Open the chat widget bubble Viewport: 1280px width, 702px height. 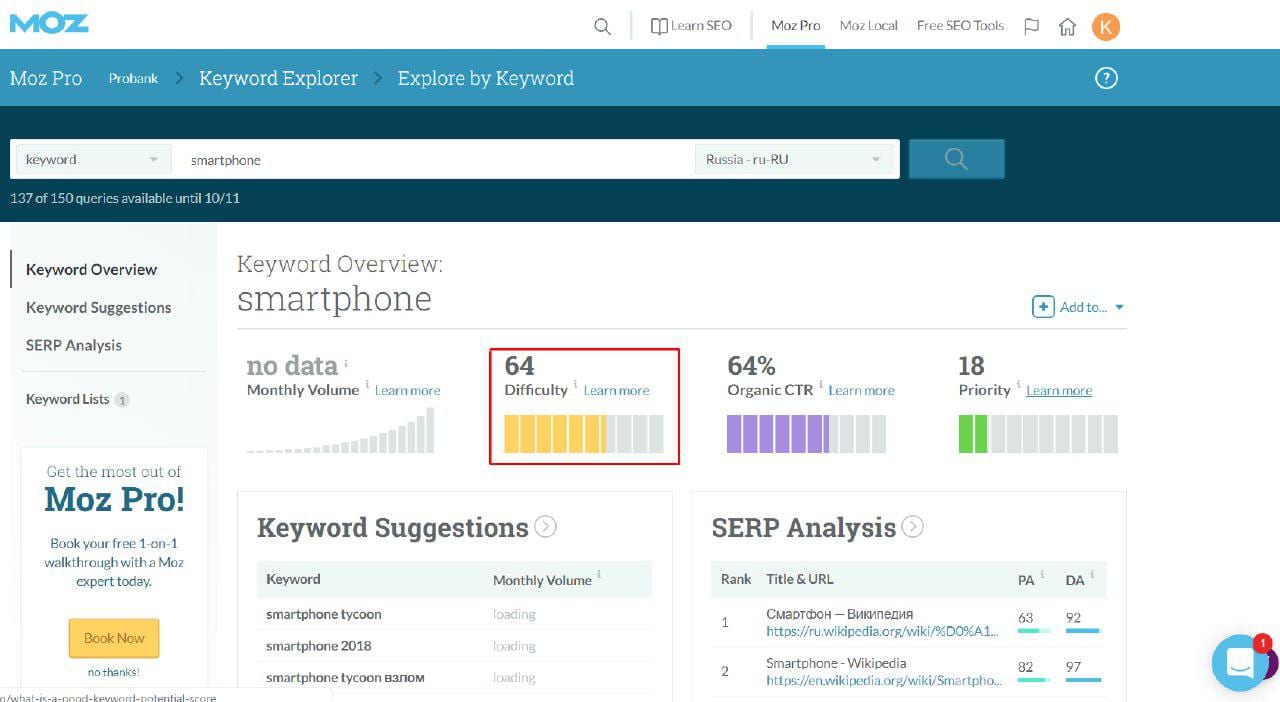(x=1240, y=662)
